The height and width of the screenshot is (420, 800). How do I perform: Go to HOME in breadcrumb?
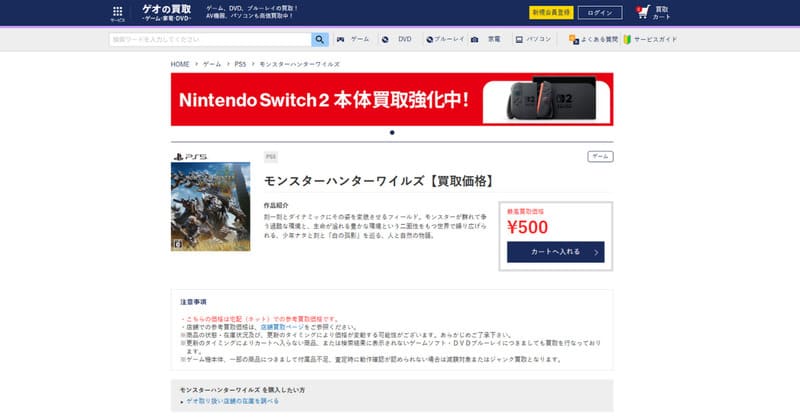[180, 64]
